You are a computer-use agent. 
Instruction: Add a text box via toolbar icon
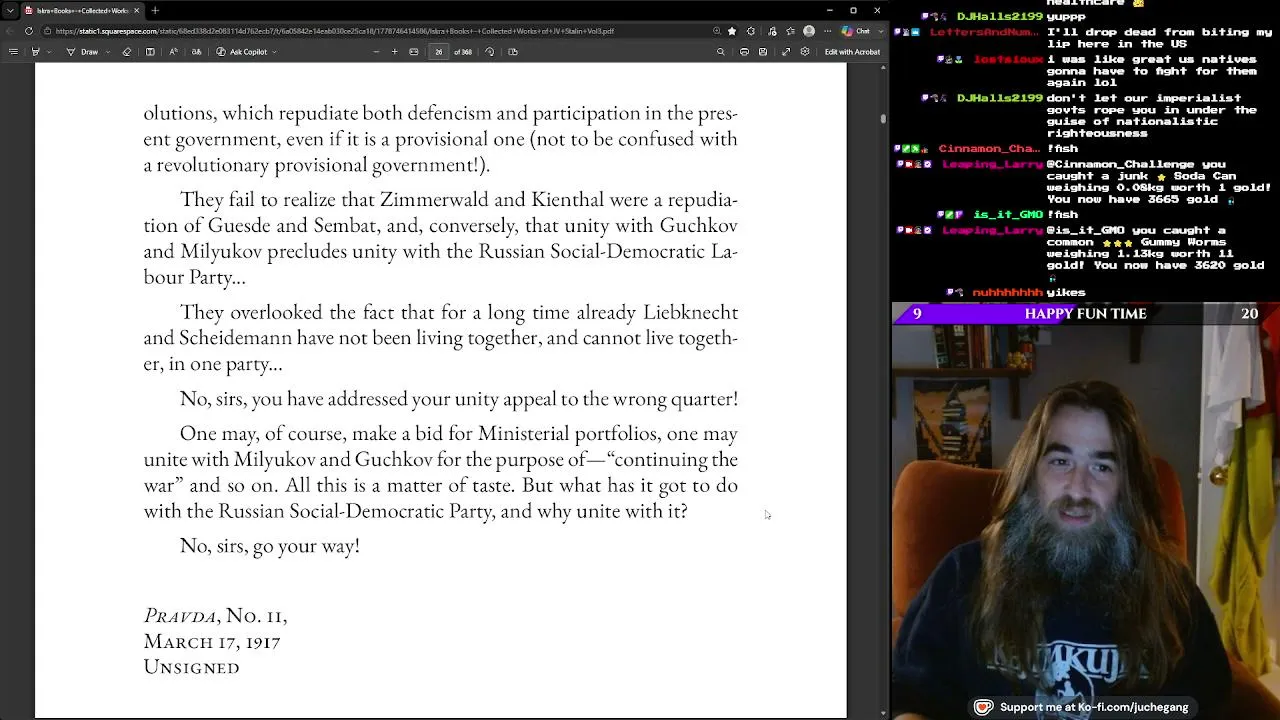coord(150,52)
